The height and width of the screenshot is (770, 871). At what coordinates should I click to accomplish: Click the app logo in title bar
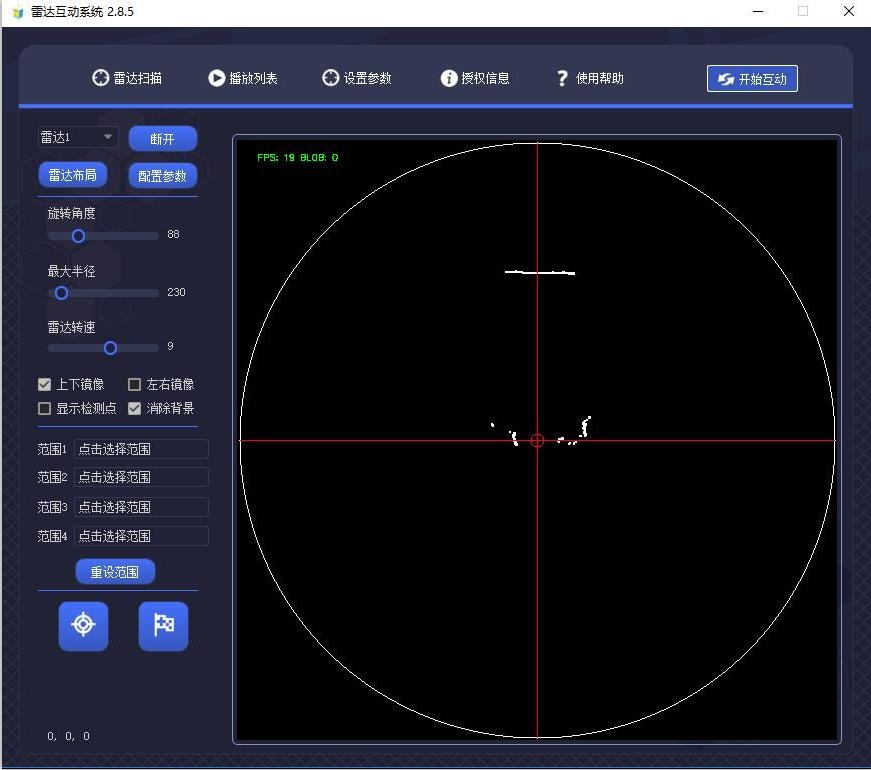coord(17,12)
